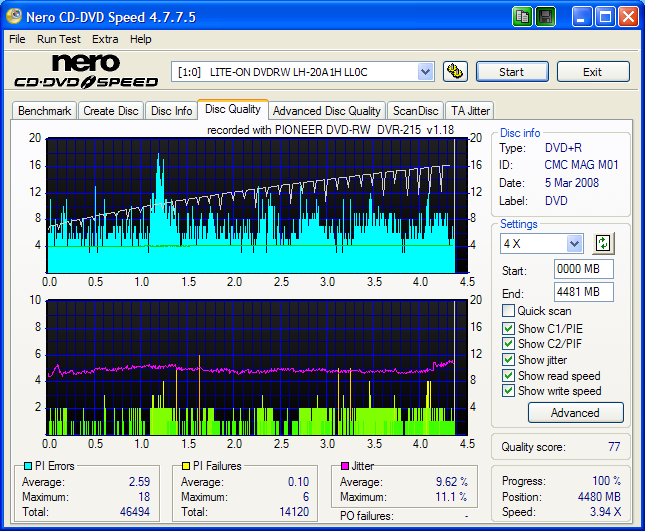The height and width of the screenshot is (531, 645).
Task: Click the Nero CD-DVD Speed logo
Action: pyautogui.click(x=85, y=72)
